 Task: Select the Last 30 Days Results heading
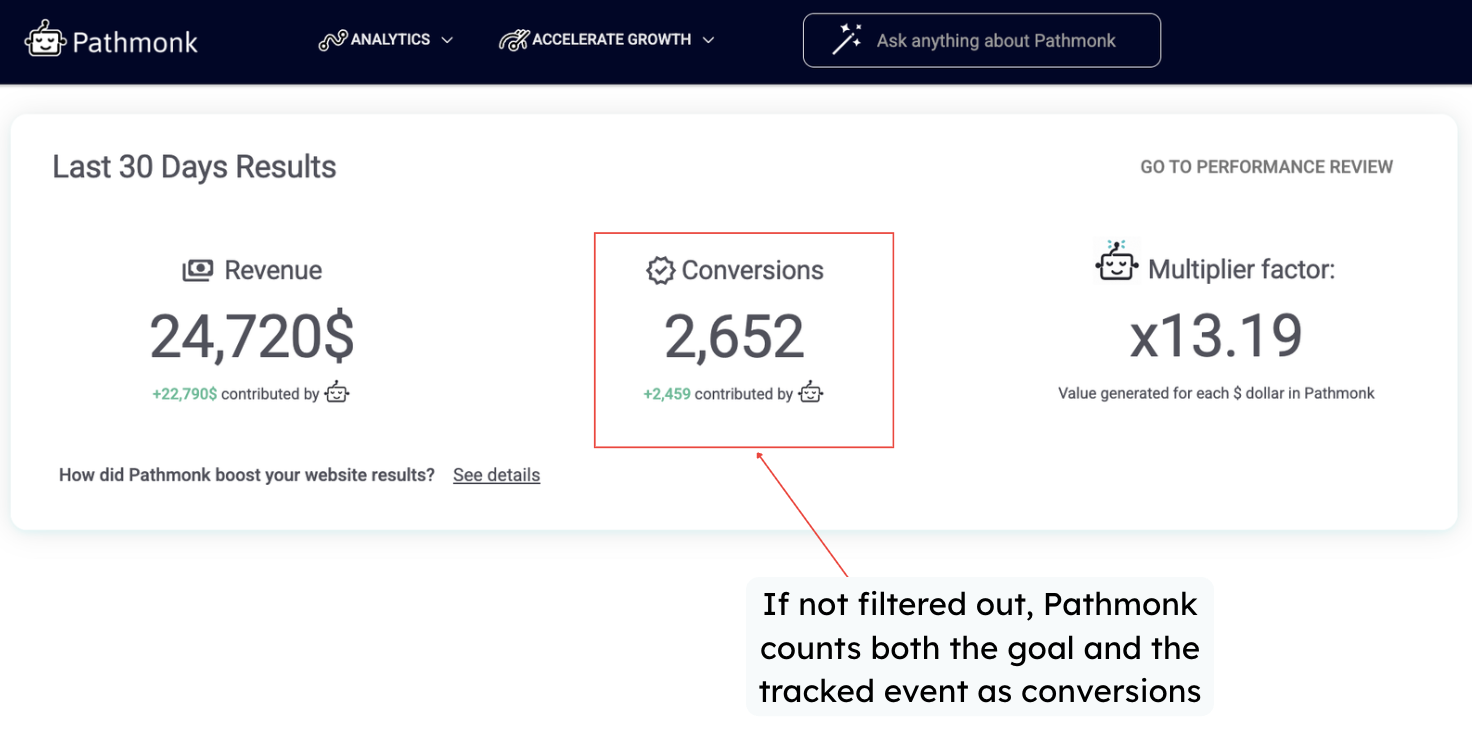click(194, 167)
